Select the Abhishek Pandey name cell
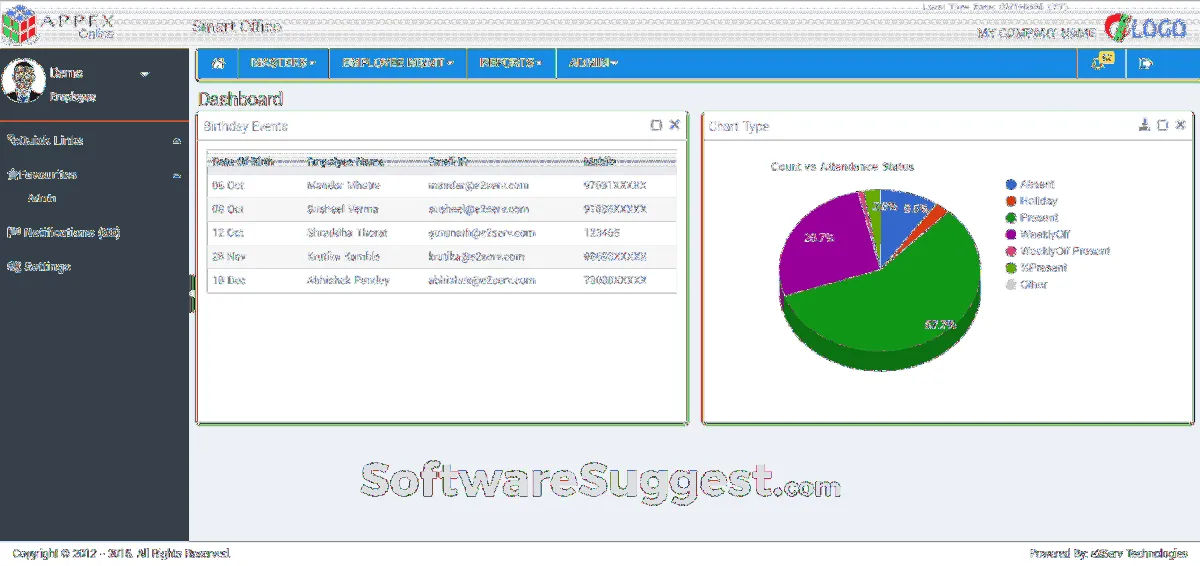Viewport: 1200px width, 566px height. (x=348, y=281)
